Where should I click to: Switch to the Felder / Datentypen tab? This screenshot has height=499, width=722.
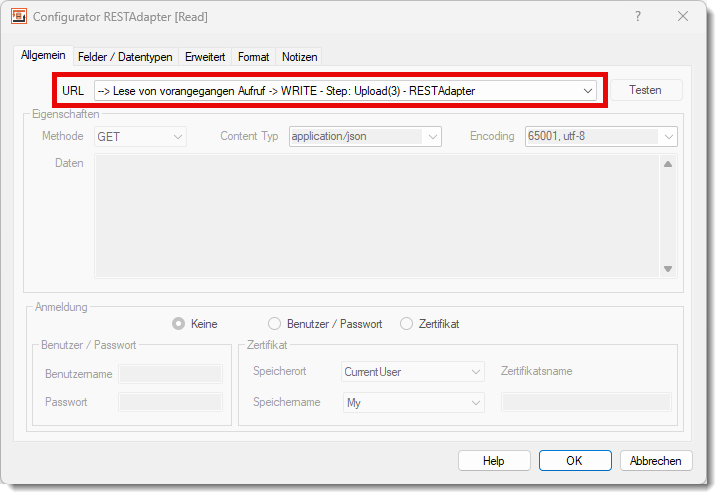(x=125, y=57)
